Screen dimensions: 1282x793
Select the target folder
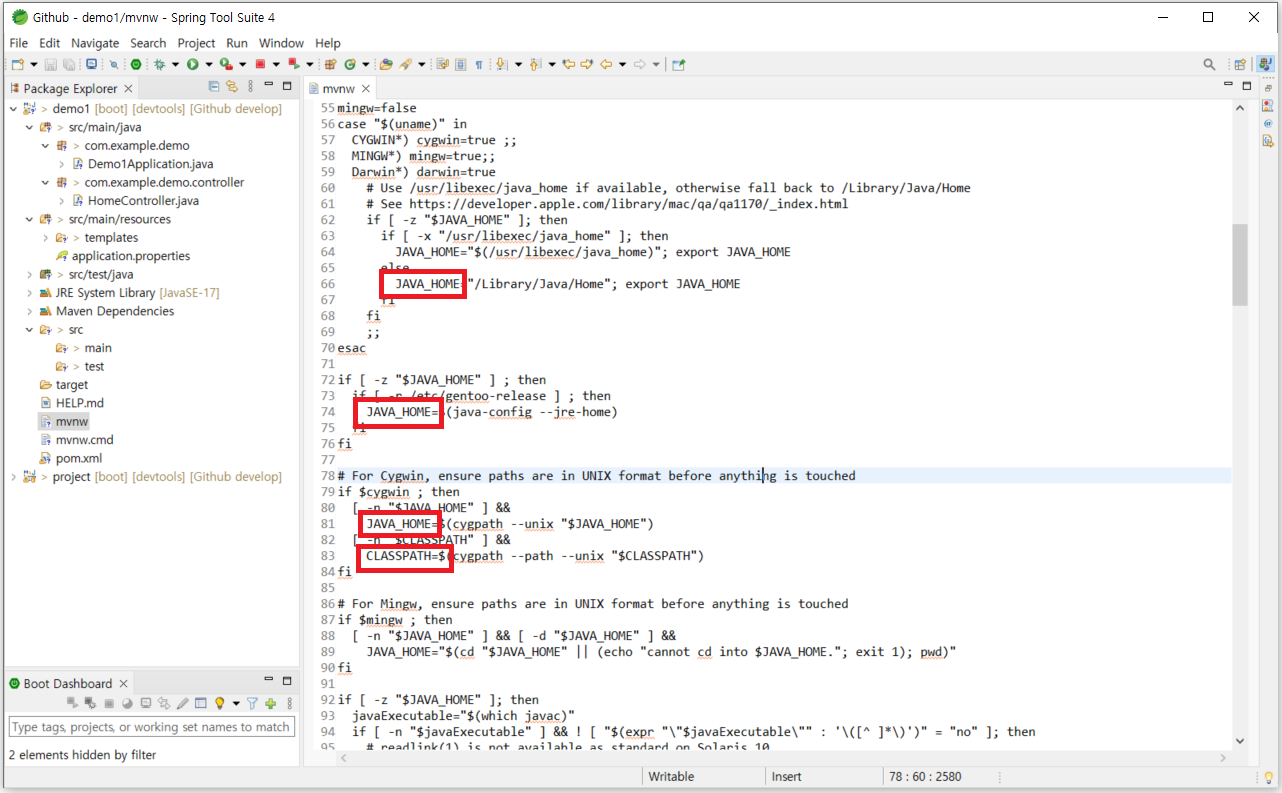(64, 385)
